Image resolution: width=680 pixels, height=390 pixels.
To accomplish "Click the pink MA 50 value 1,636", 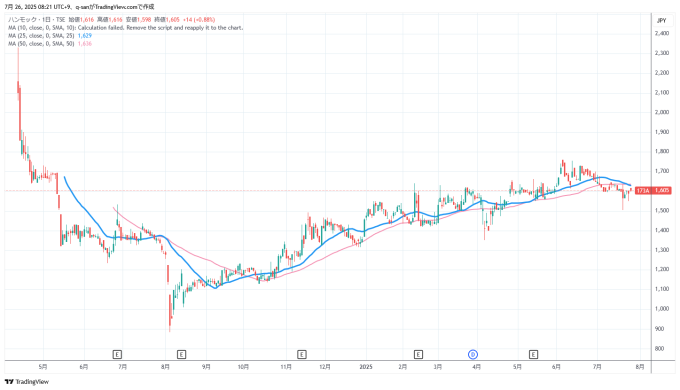I will click(x=85, y=44).
